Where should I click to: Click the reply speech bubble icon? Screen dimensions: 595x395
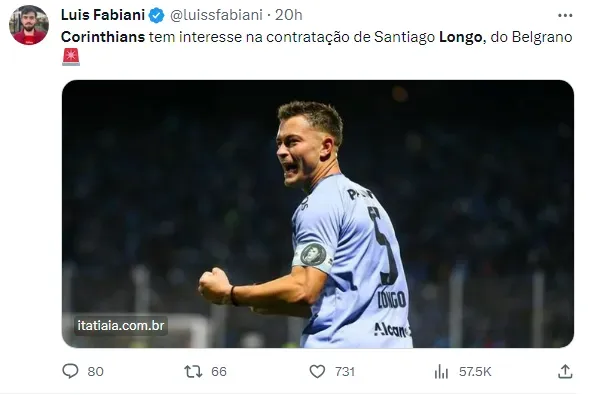[x=70, y=371]
